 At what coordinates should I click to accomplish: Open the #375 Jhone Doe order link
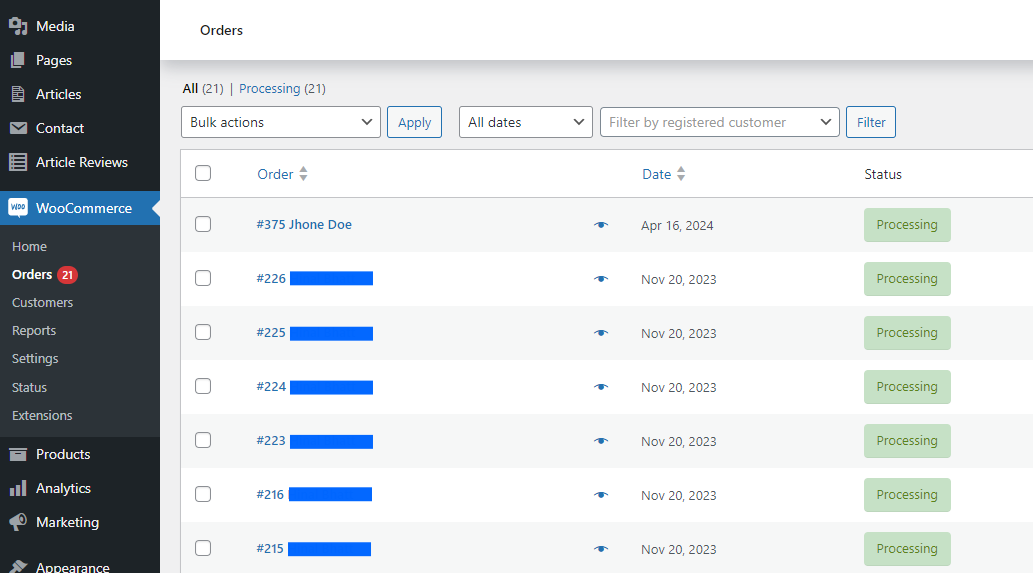pos(304,225)
